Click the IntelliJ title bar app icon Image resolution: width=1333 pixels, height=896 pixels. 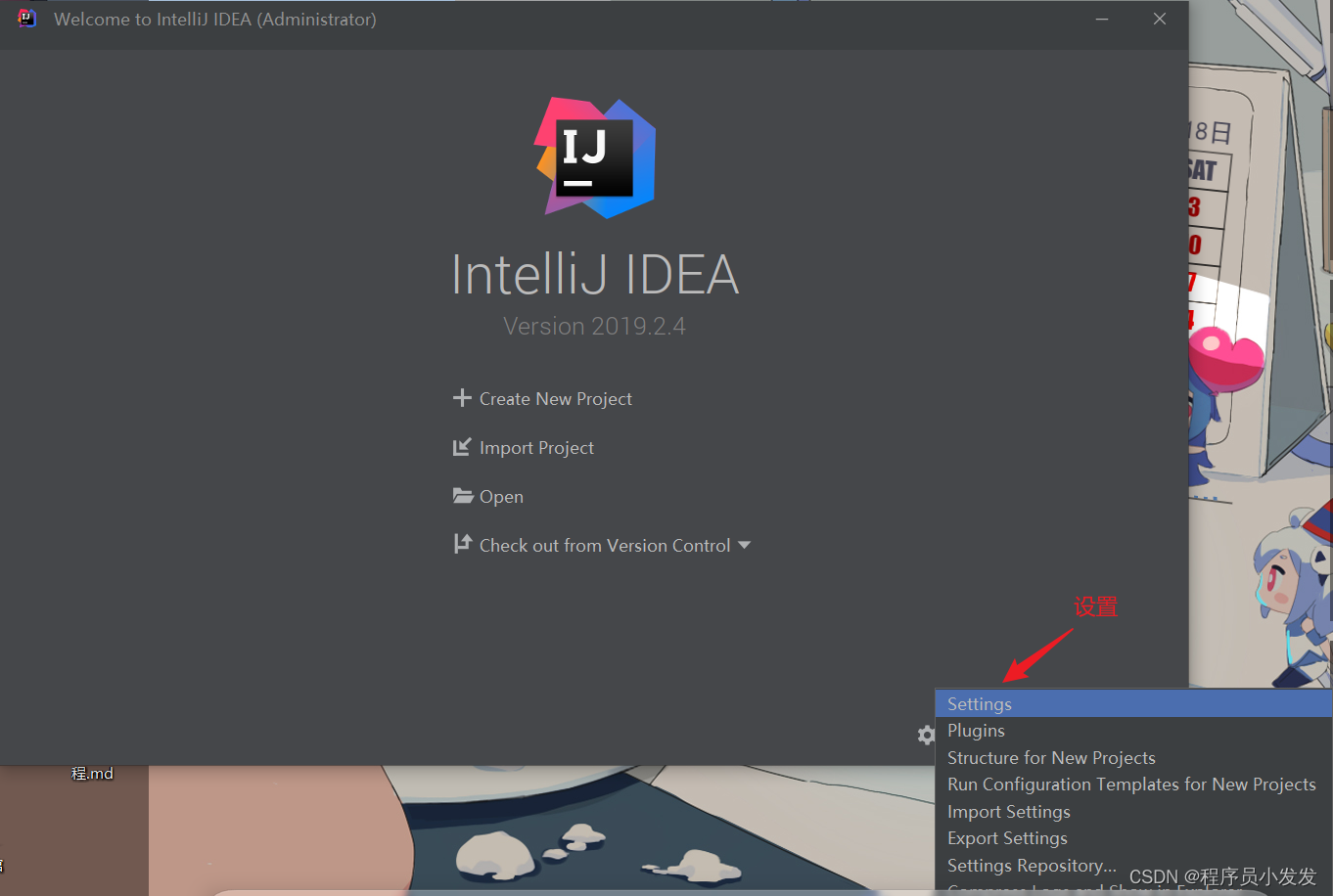coord(26,19)
